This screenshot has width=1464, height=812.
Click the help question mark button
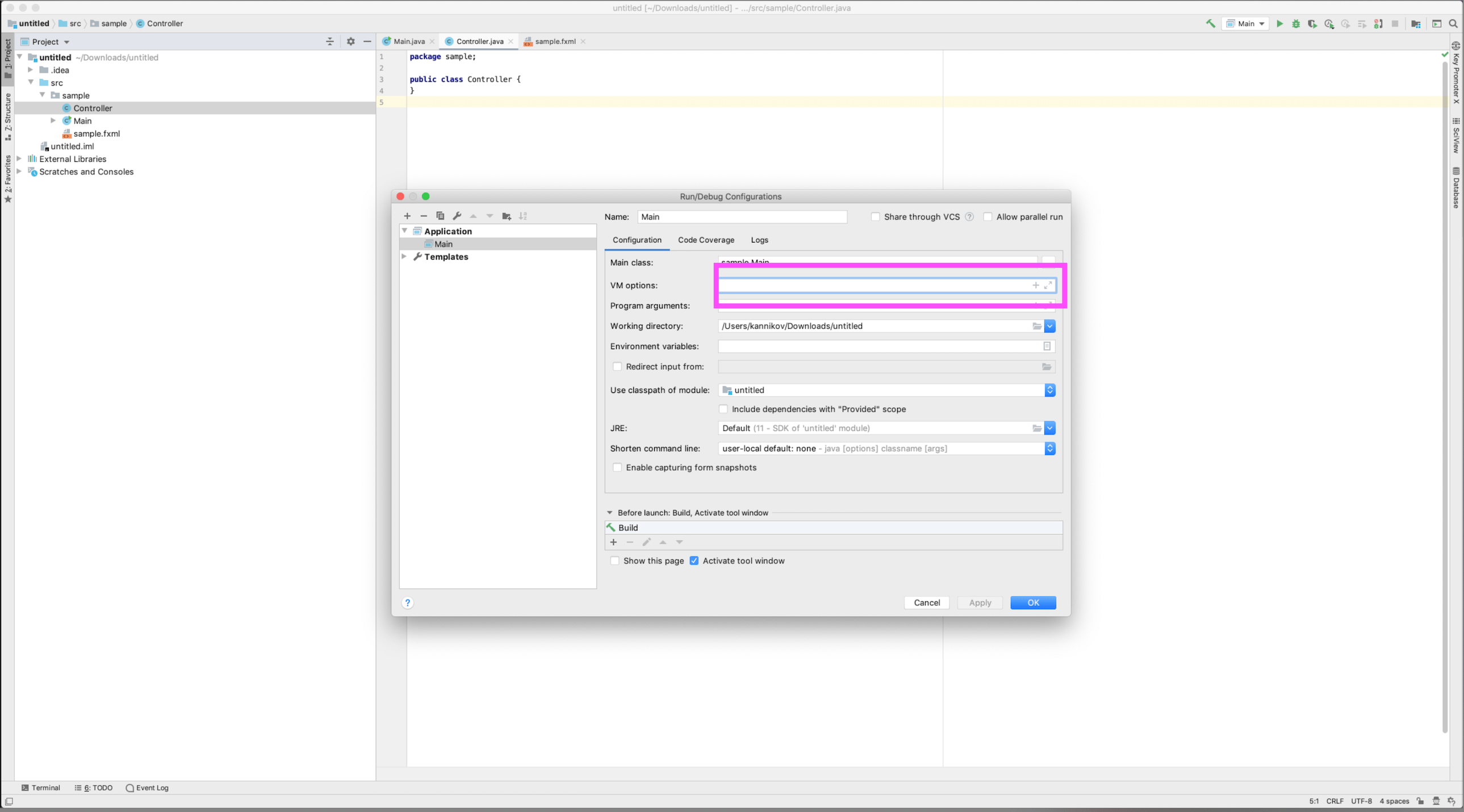point(408,603)
